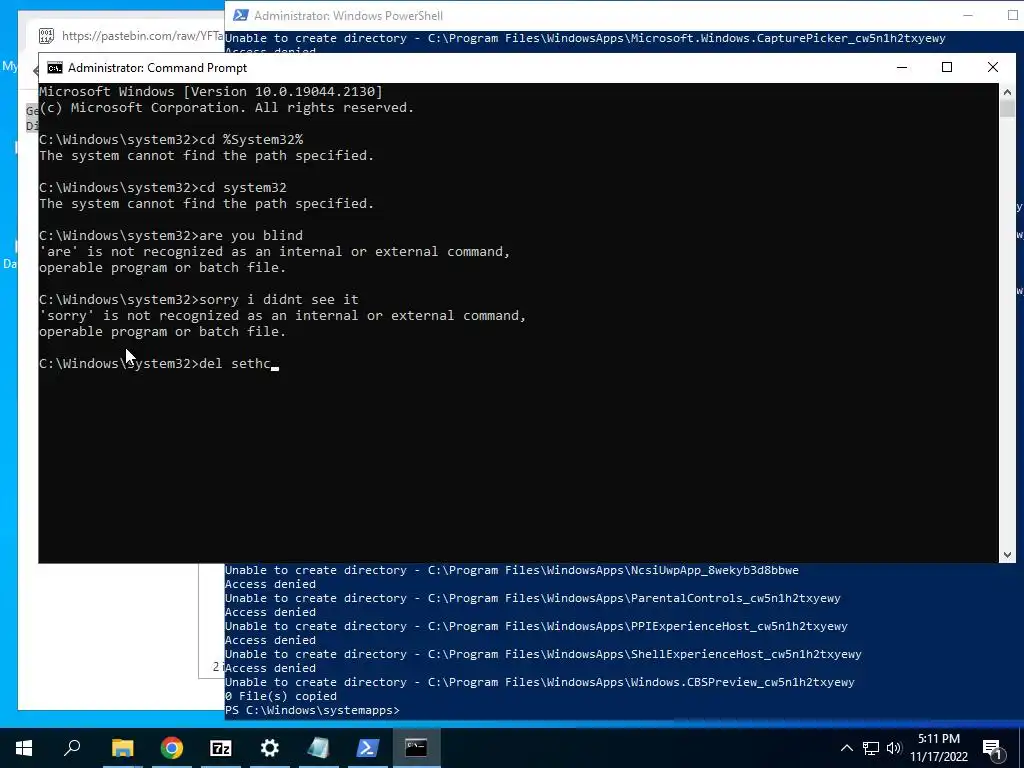Close the Command Prompt window
The image size is (1024, 768).
(x=993, y=67)
